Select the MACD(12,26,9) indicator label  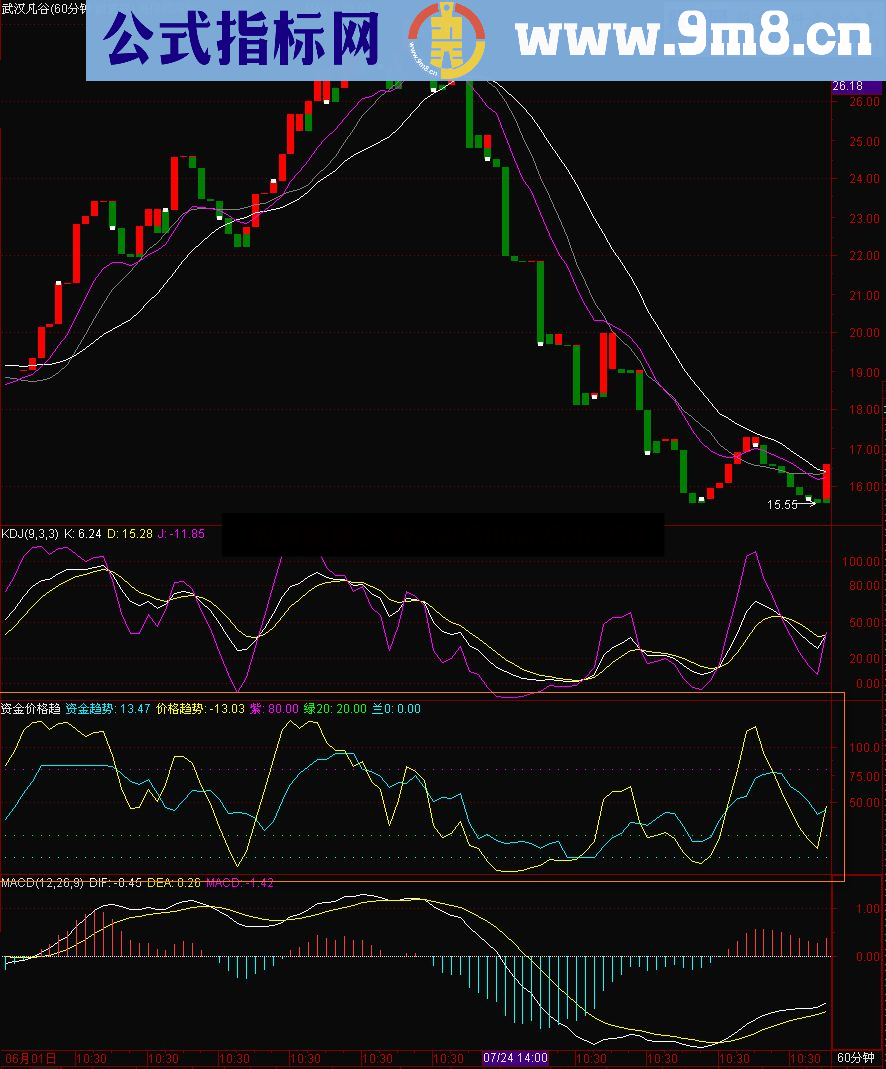pyautogui.click(x=42, y=883)
